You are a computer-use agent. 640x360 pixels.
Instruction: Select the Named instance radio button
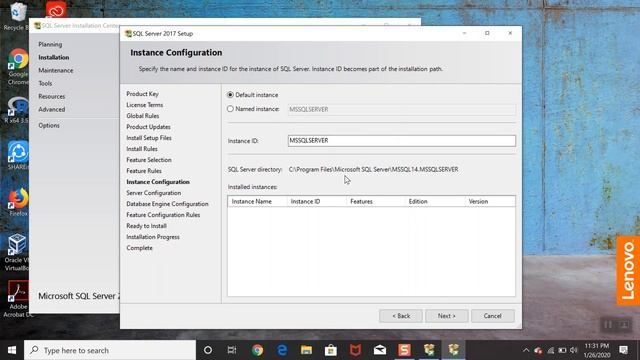[230, 109]
